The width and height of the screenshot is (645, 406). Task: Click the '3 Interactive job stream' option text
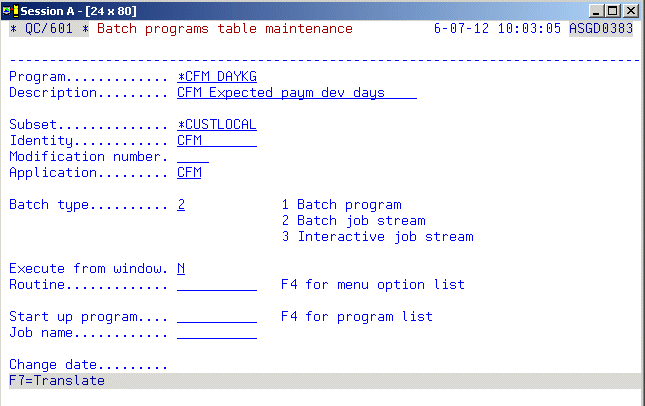click(377, 237)
